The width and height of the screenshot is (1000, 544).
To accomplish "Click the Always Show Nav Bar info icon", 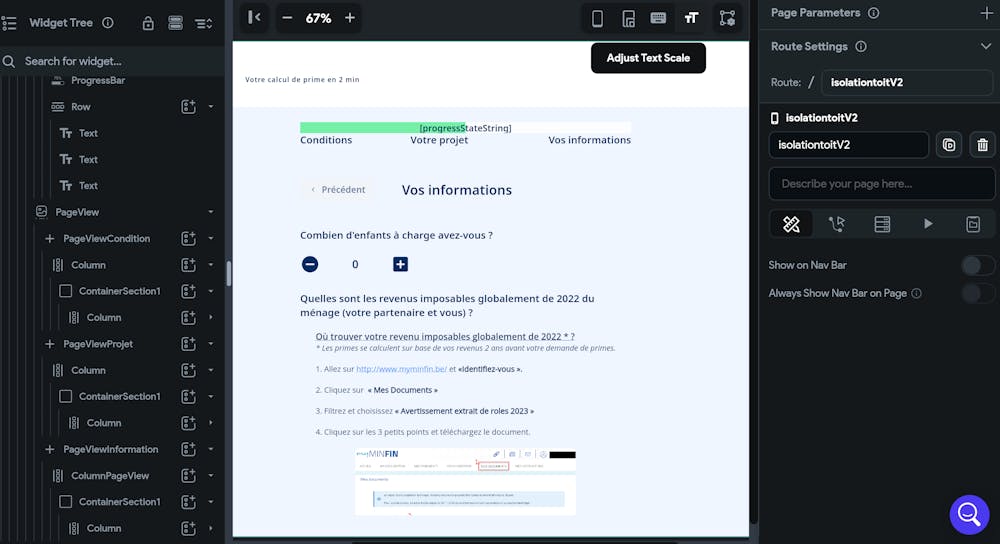I will (916, 293).
